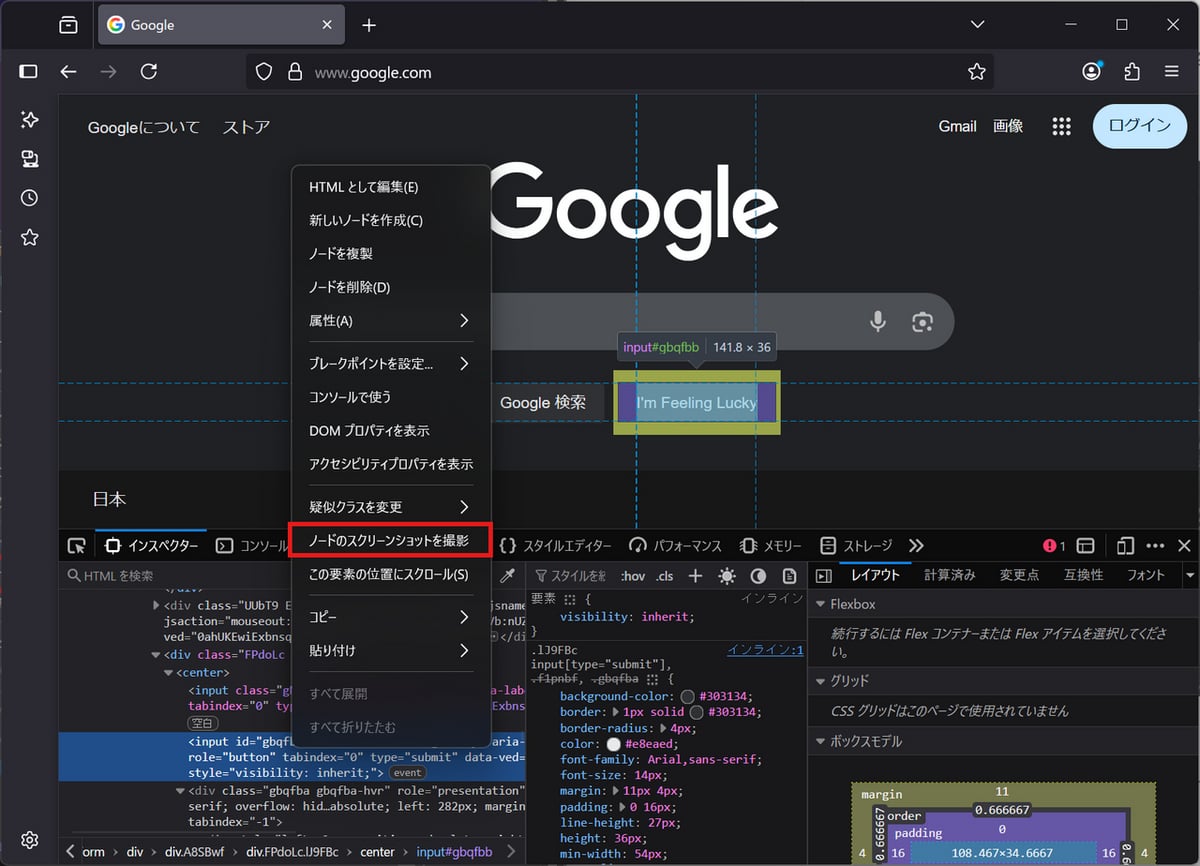Image resolution: width=1200 pixels, height=866 pixels.
Task: Collapse the Flexbox section
Action: [820, 604]
